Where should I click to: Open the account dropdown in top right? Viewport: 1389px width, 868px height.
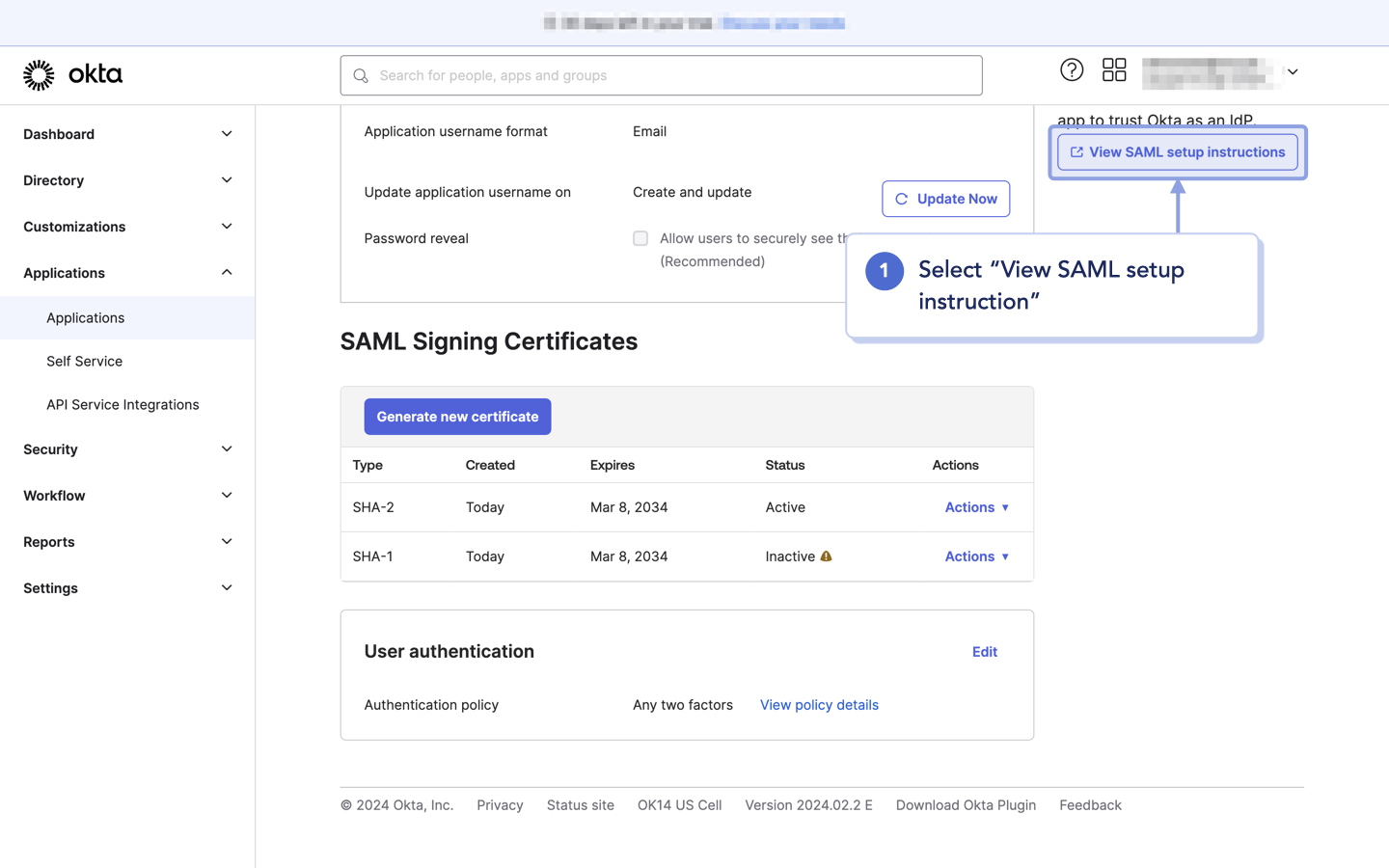(x=1293, y=71)
